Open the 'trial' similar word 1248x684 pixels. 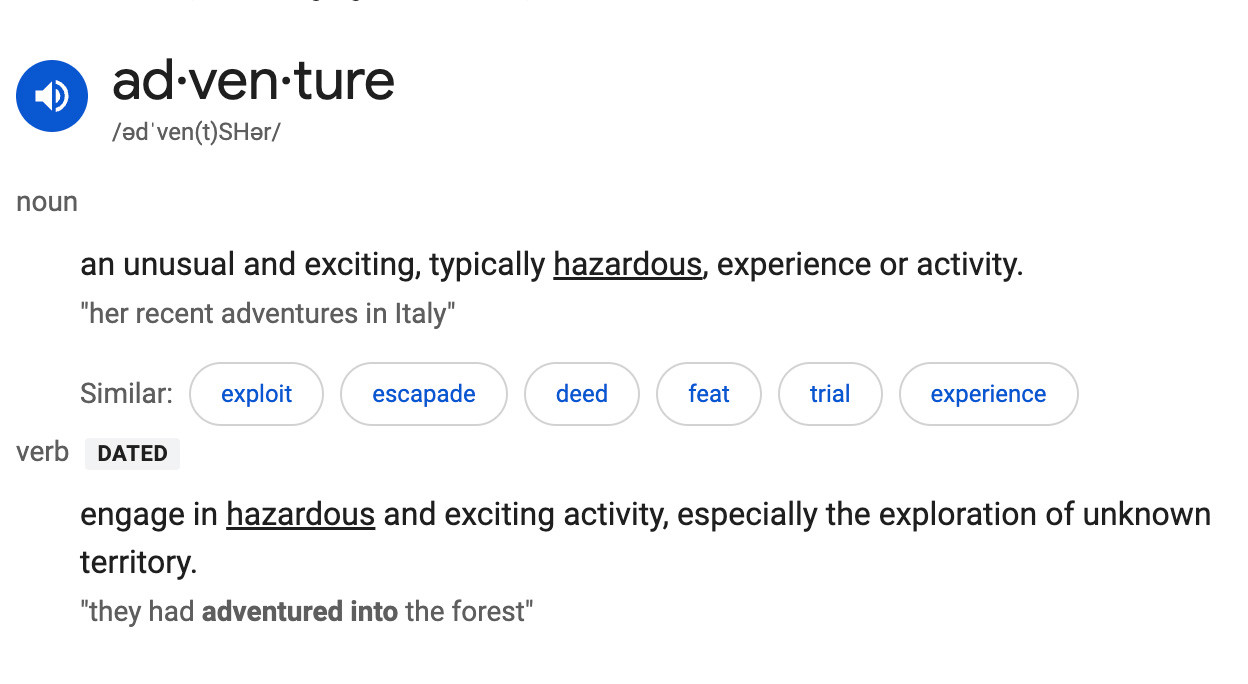pos(830,394)
